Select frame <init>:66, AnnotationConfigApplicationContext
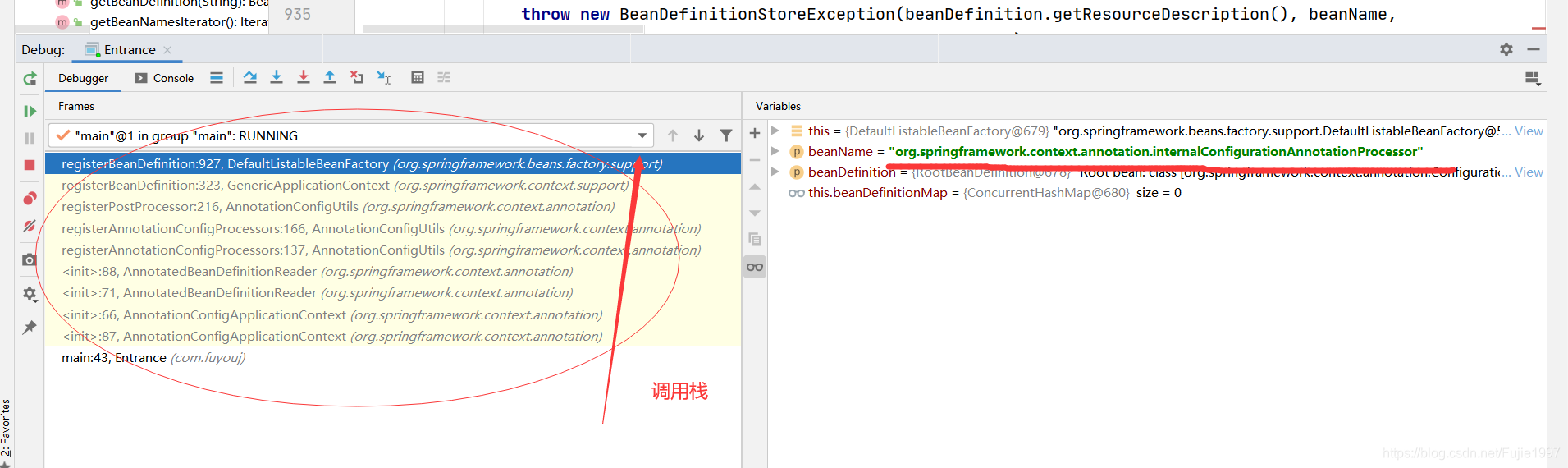Screen dimensions: 1568x468 click(393, 314)
